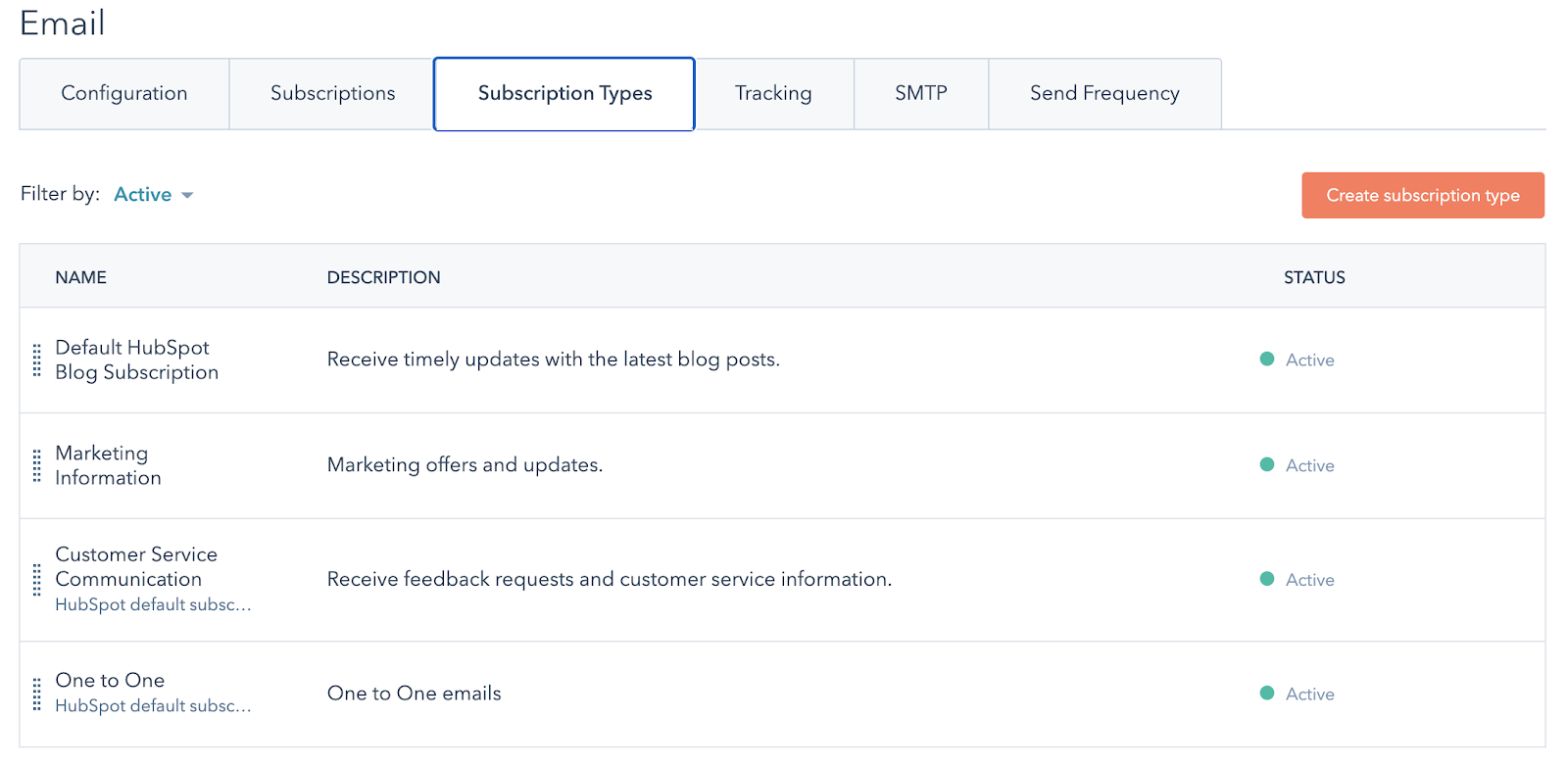Open the Subscriptions tab
This screenshot has width=1568, height=768.
pos(332,94)
